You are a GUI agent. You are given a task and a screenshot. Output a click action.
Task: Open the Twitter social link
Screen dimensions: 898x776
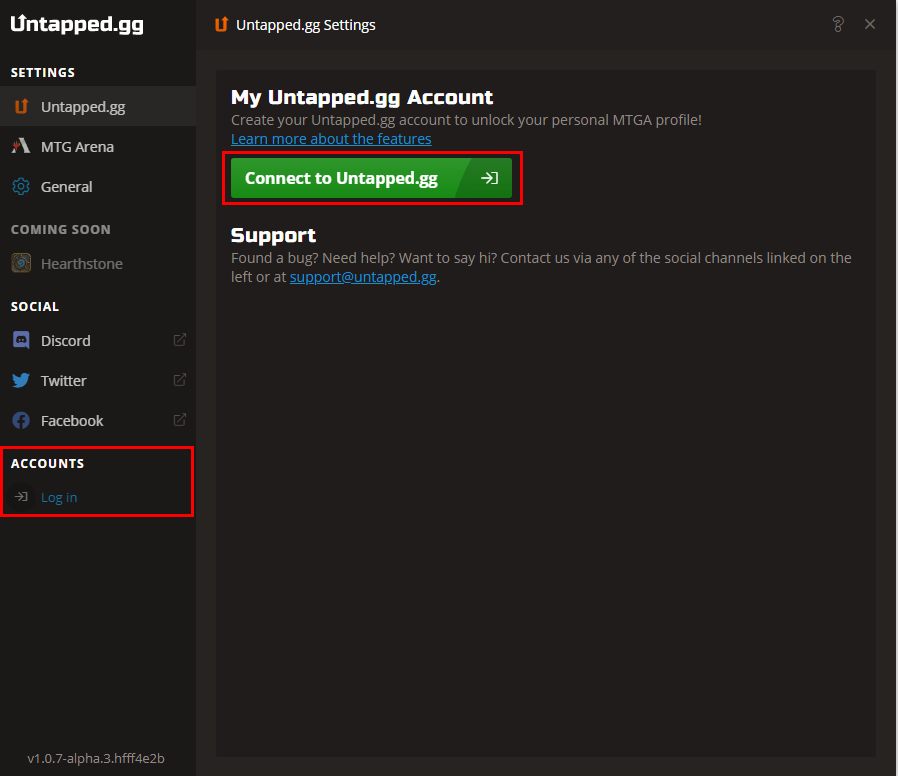pos(98,381)
